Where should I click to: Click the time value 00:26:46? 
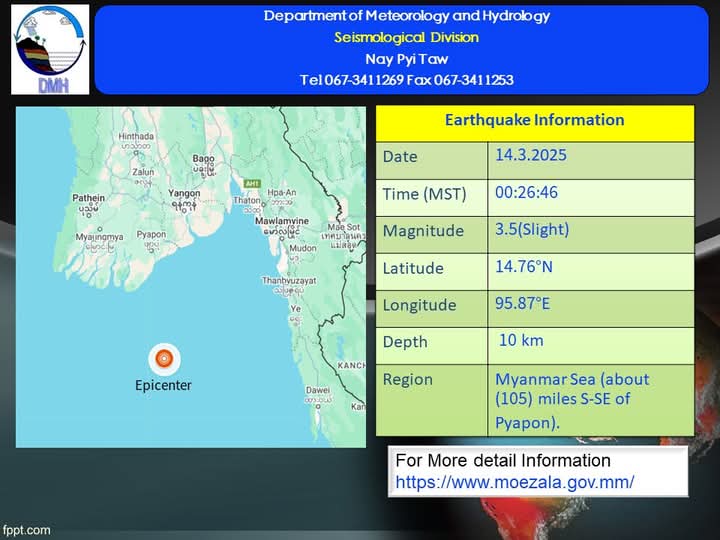[x=526, y=192]
